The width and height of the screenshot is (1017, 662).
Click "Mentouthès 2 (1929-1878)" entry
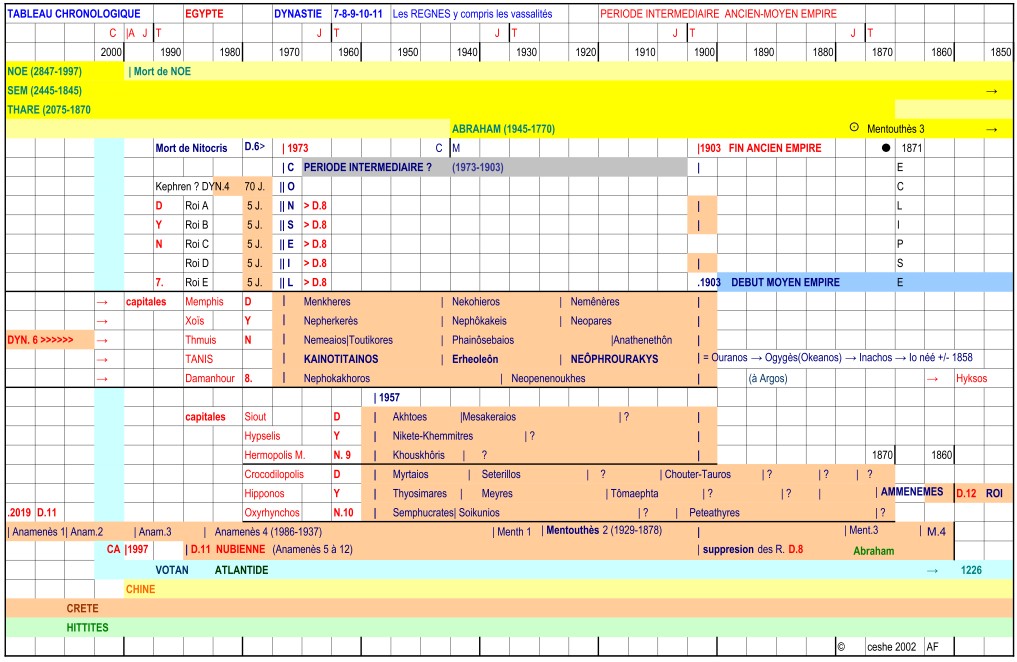[x=604, y=530]
